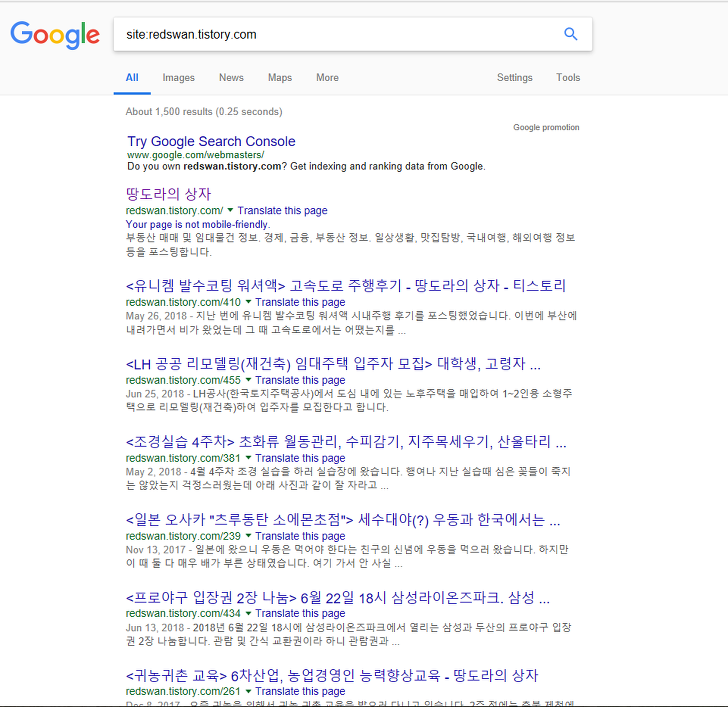Viewport: 728px width, 707px height.
Task: Open the LH 공공 리모델링 result
Action: click(333, 363)
